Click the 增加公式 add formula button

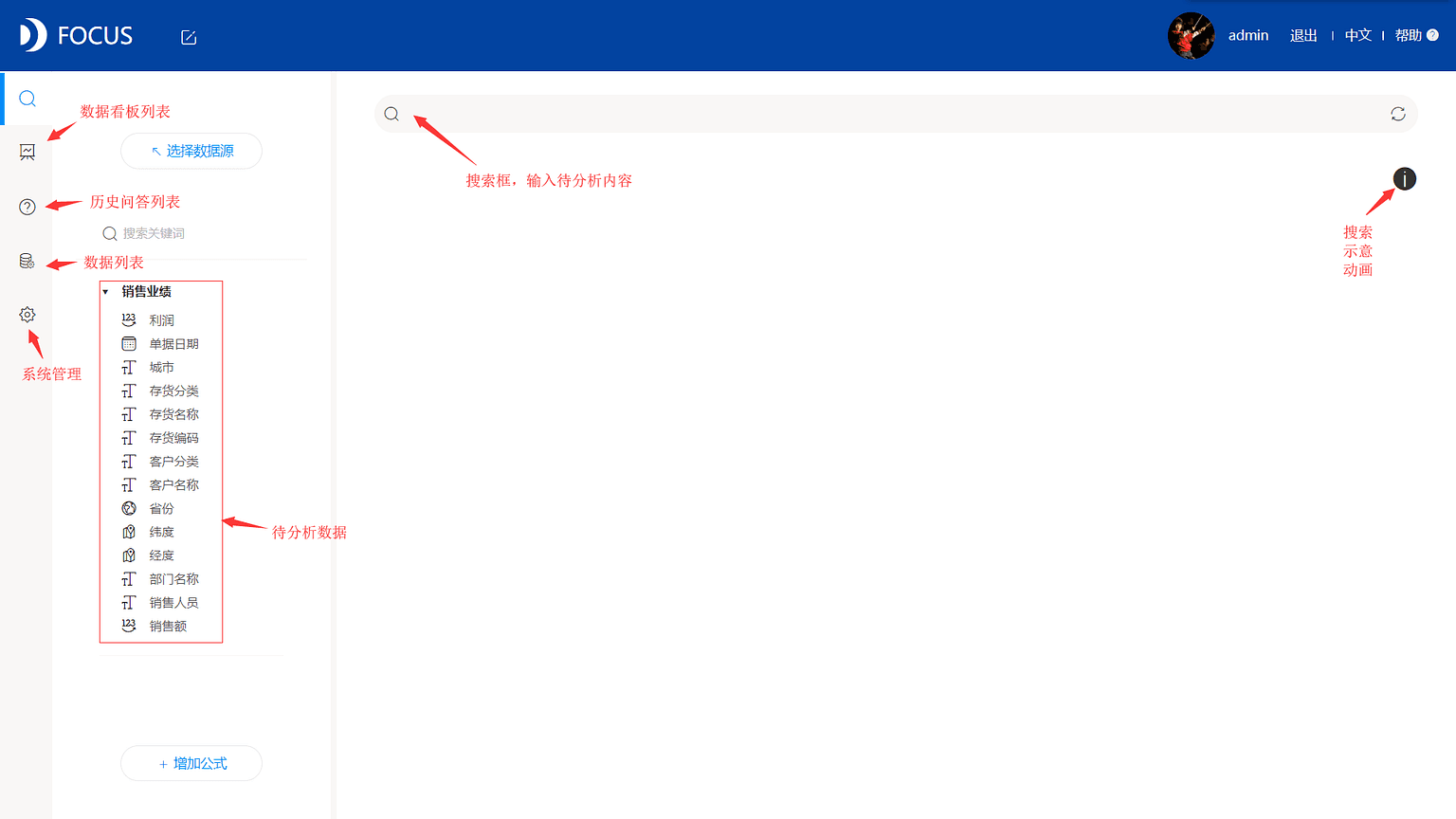[191, 763]
